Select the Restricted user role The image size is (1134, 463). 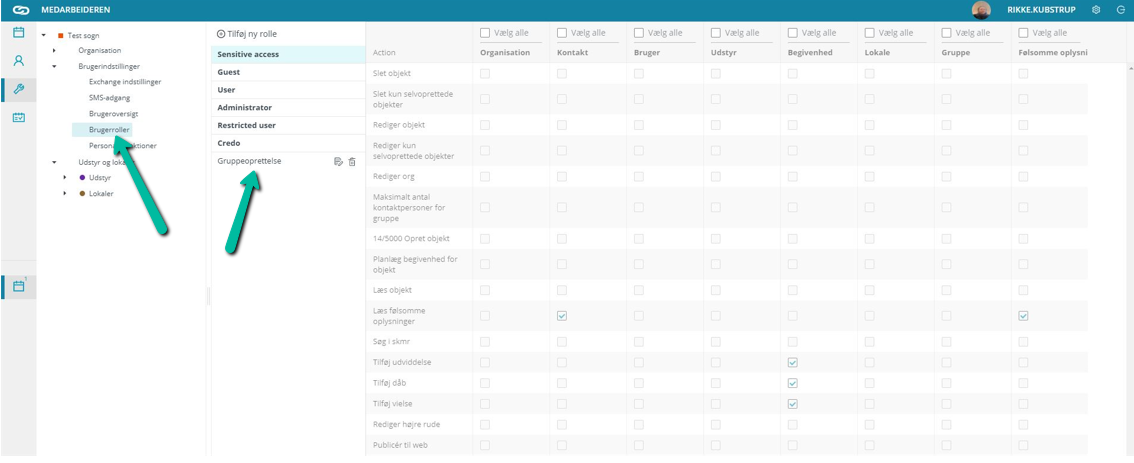[287, 125]
